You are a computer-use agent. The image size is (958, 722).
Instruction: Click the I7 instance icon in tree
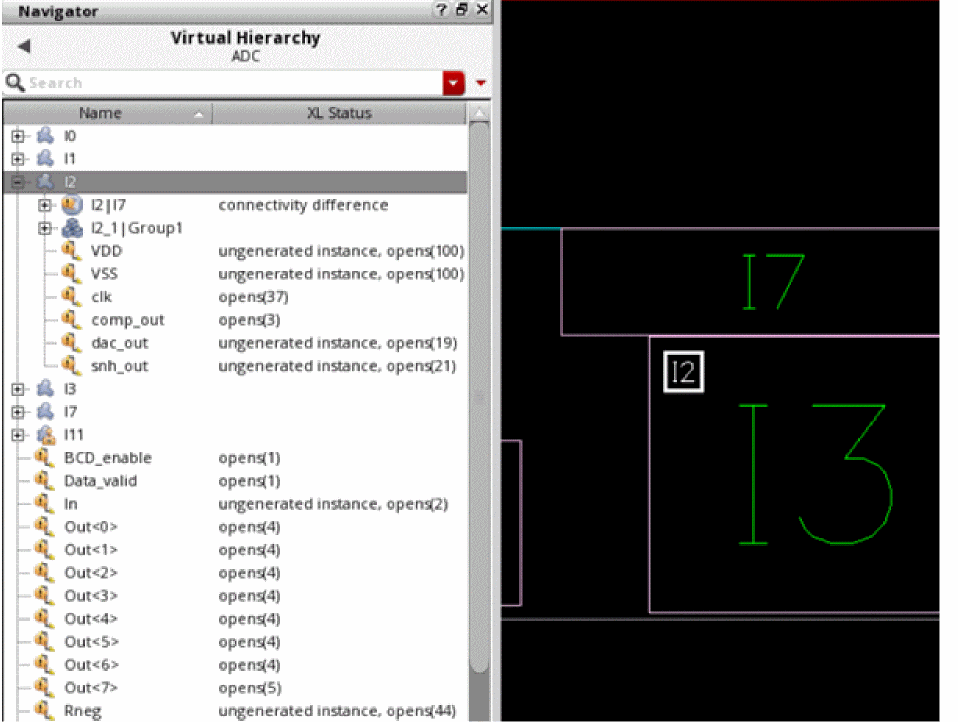pos(45,412)
